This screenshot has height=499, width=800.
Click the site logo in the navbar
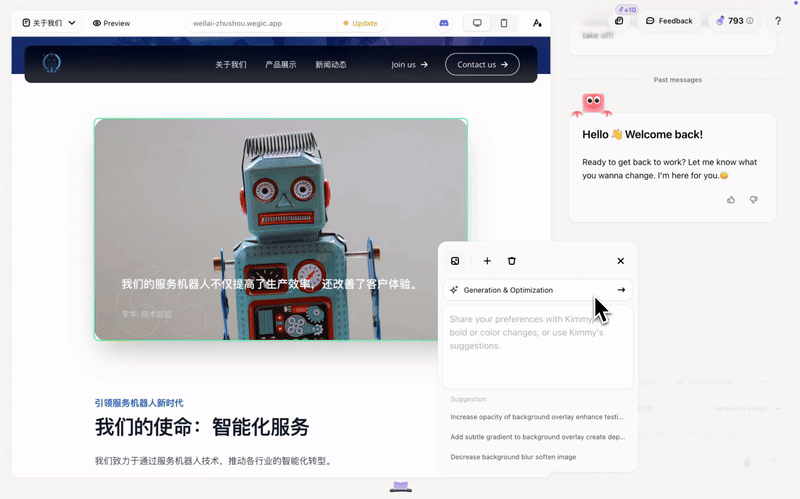click(x=52, y=63)
